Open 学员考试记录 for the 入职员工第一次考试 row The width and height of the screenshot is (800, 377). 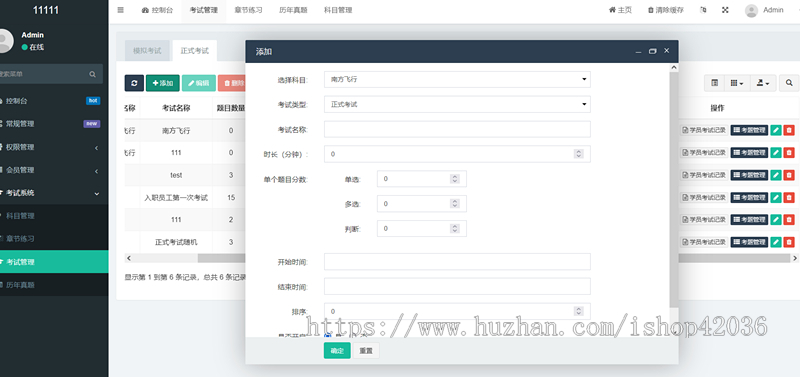point(704,197)
